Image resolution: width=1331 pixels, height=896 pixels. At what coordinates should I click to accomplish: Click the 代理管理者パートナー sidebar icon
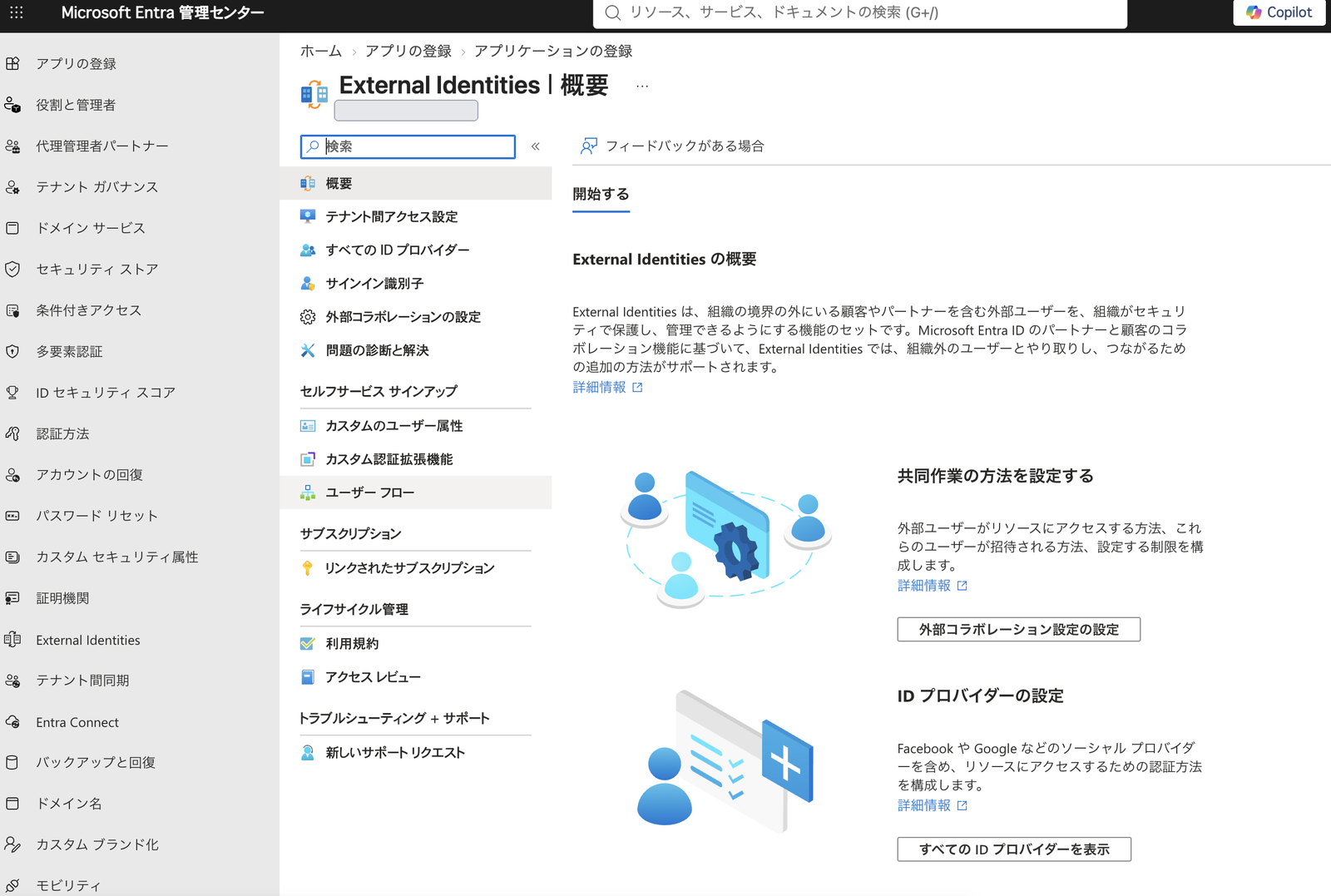(12, 146)
